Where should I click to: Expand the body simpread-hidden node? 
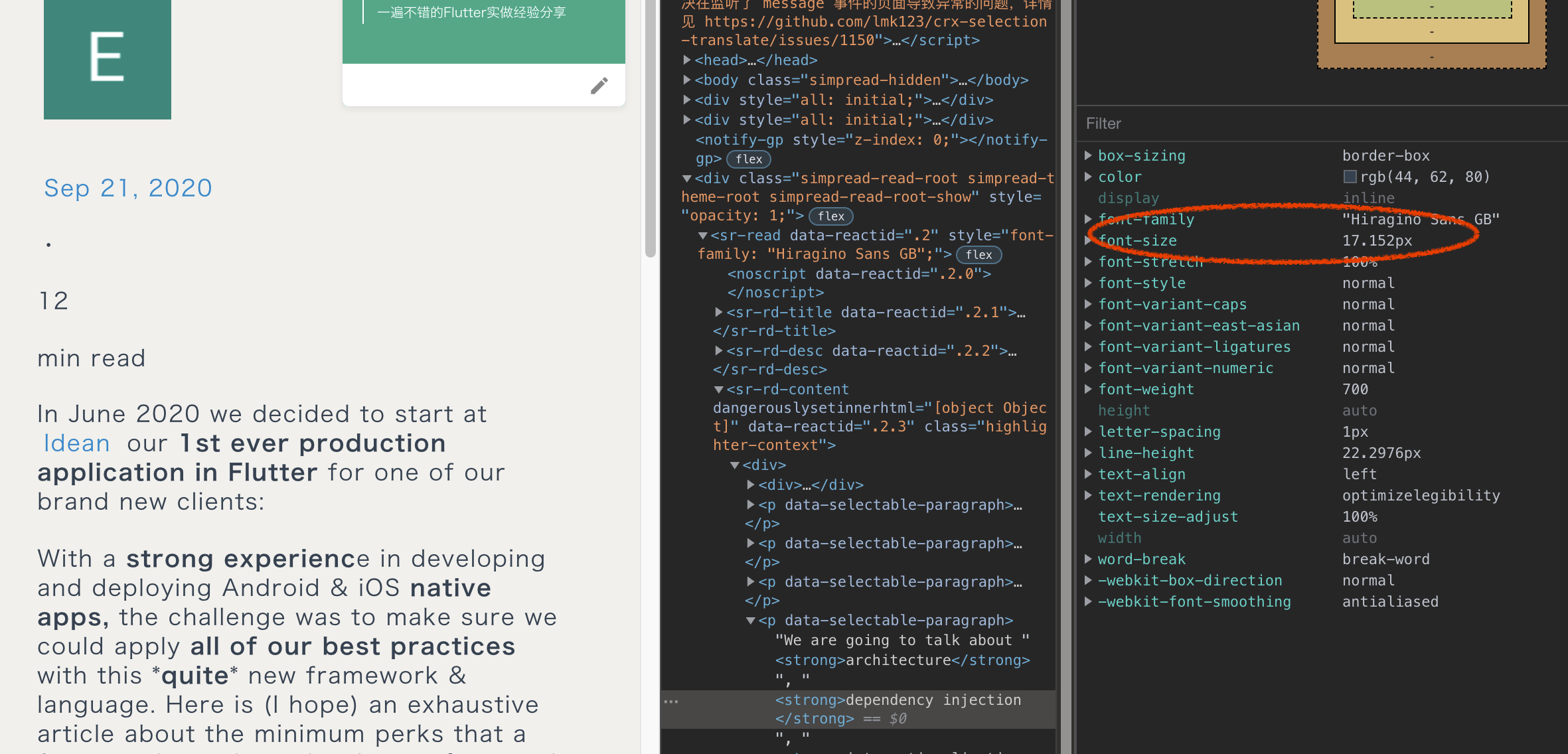tap(687, 80)
